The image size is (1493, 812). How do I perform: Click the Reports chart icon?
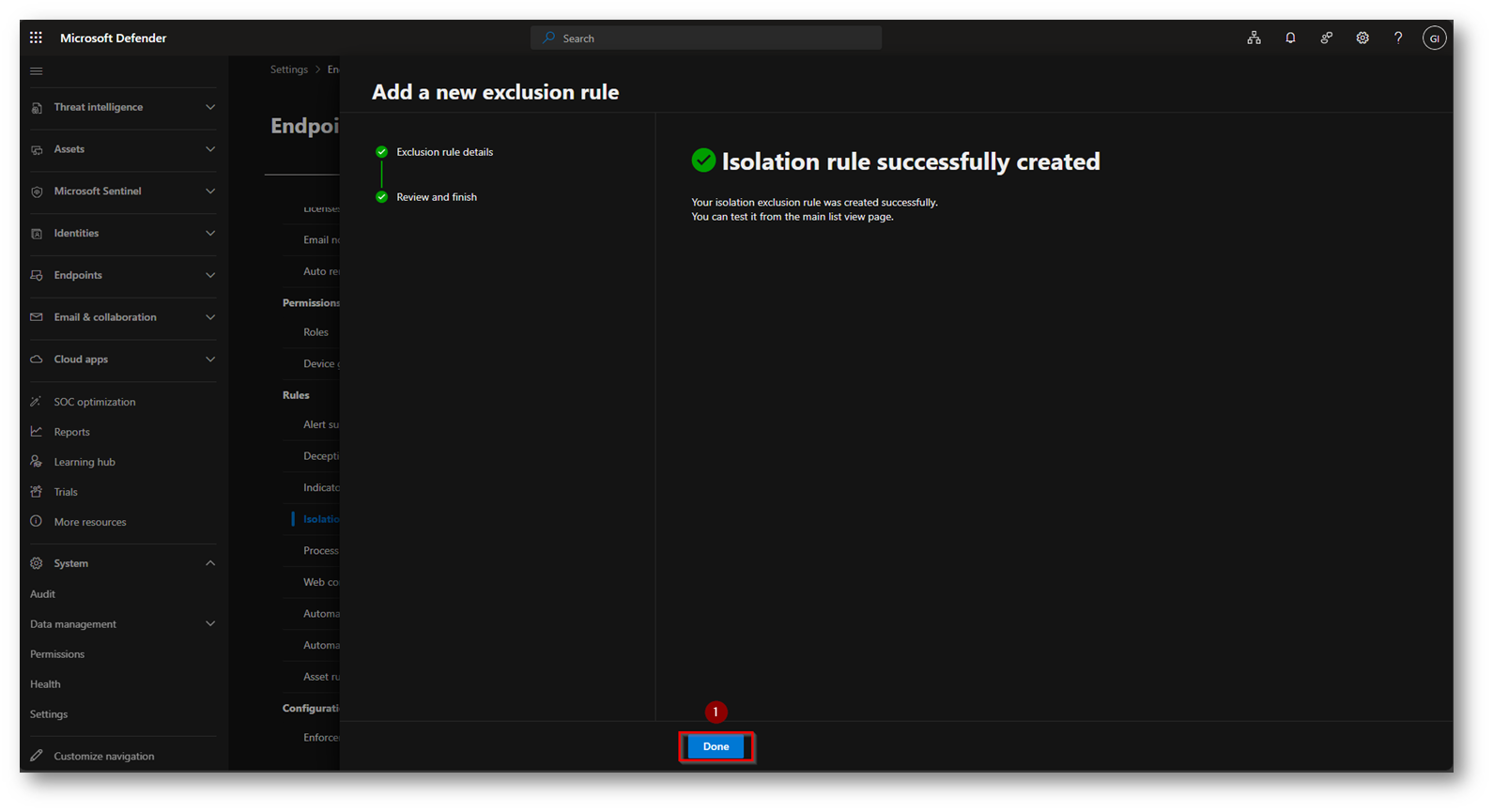pos(37,432)
